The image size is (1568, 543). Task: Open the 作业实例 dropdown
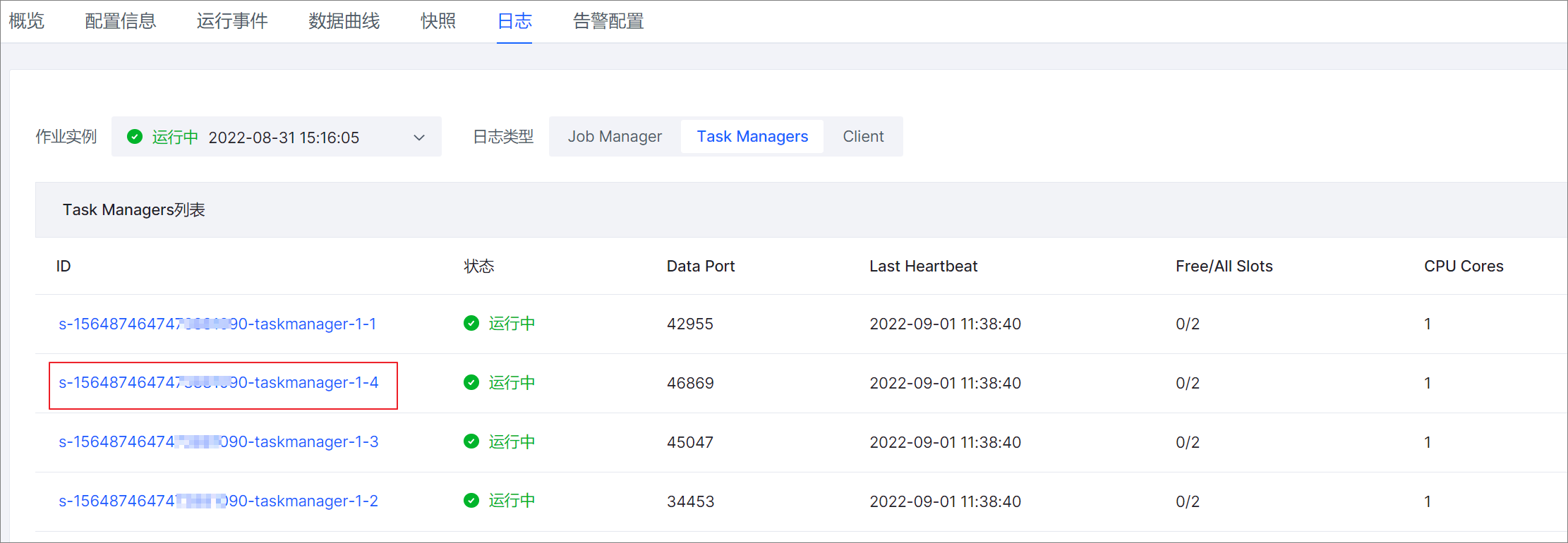pos(277,137)
